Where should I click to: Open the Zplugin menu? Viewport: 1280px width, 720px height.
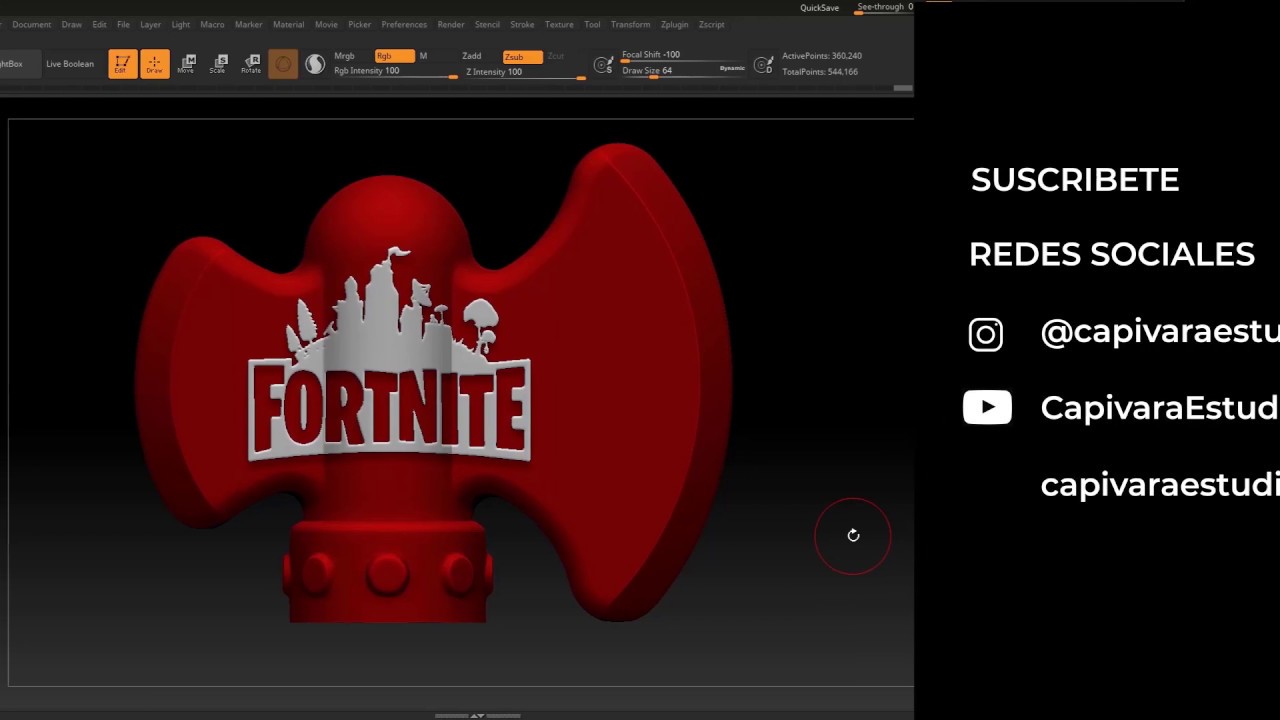click(x=674, y=24)
